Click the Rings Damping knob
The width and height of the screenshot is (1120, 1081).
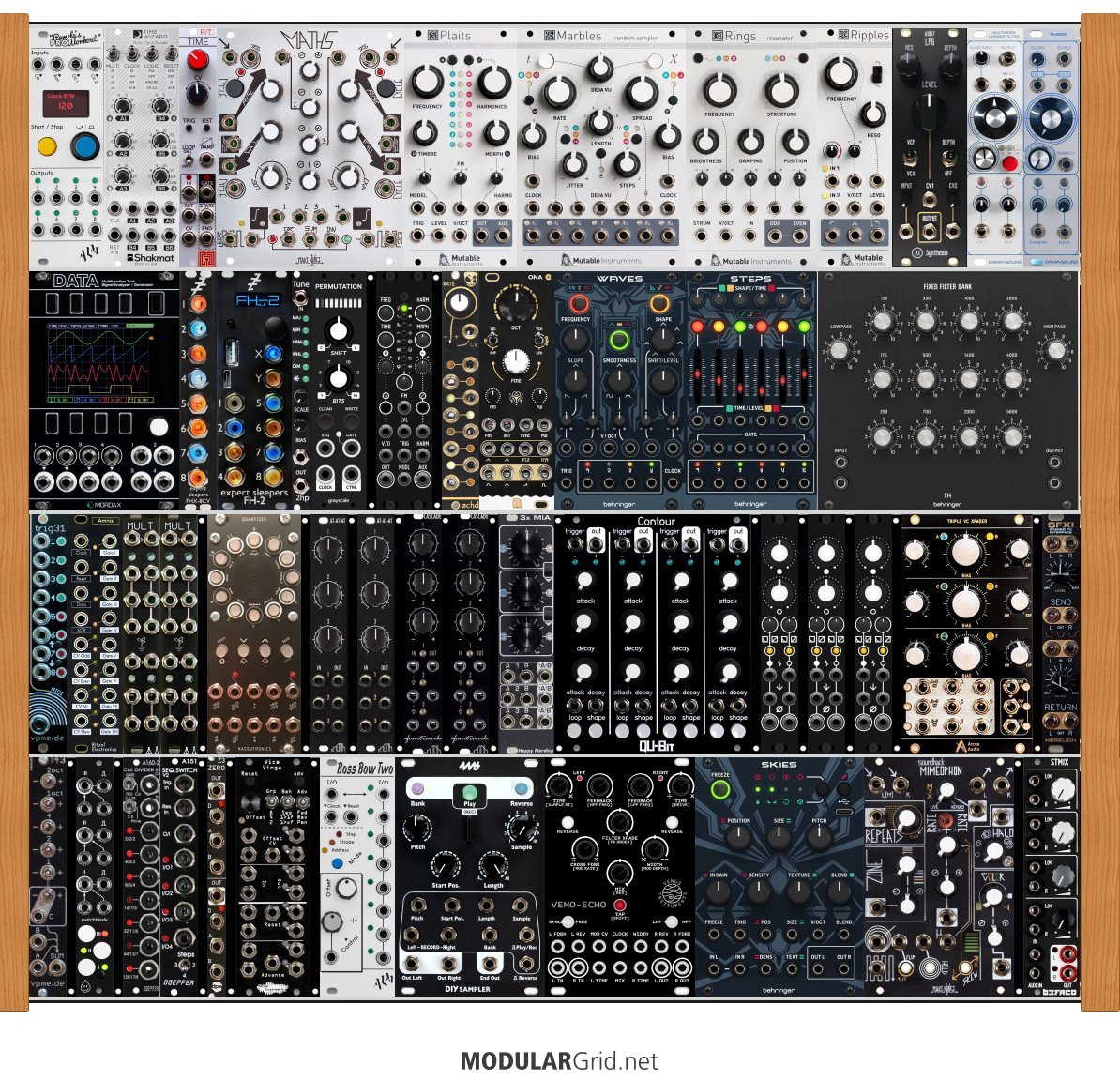[x=750, y=142]
